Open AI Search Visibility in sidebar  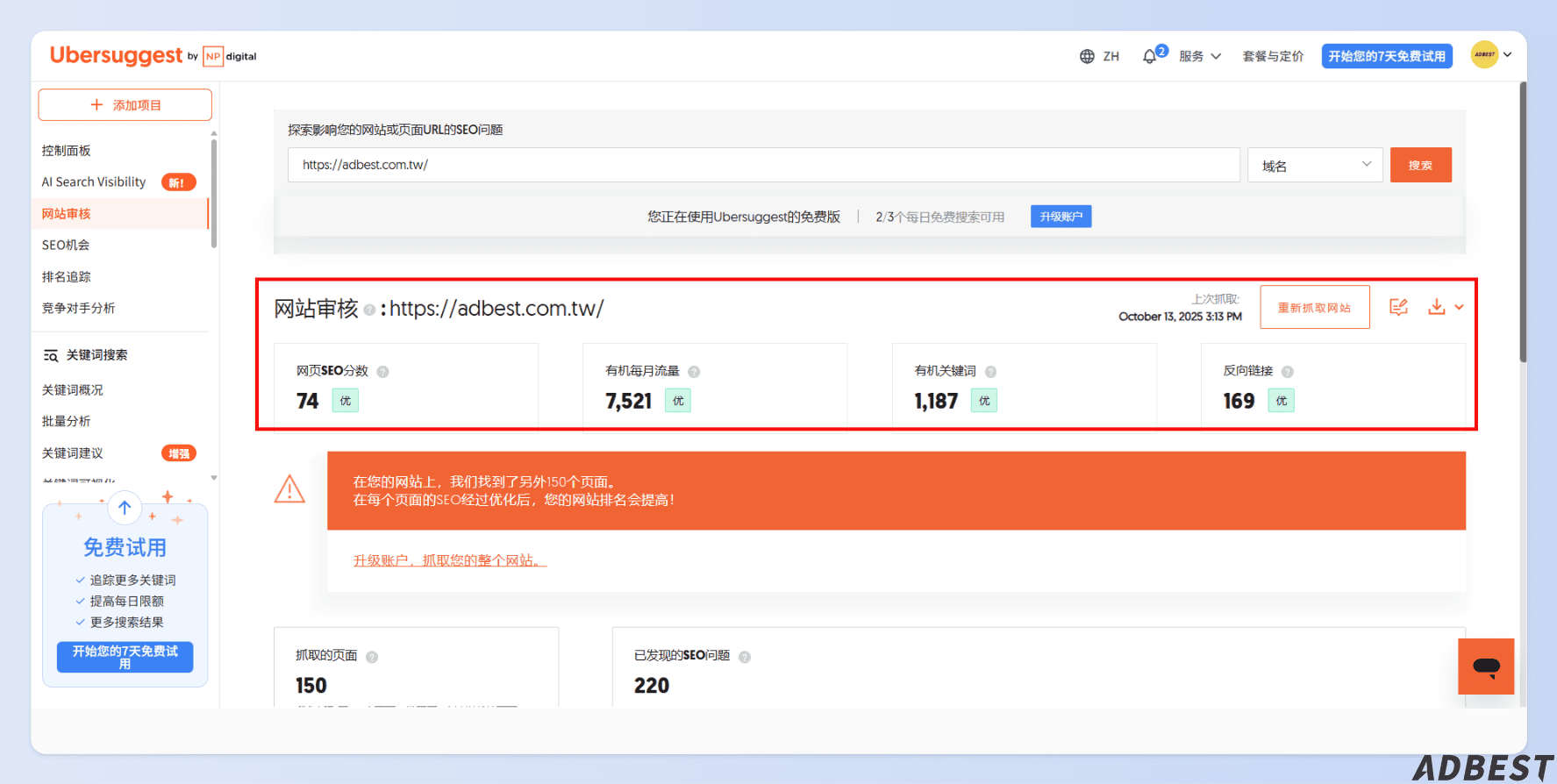point(94,182)
